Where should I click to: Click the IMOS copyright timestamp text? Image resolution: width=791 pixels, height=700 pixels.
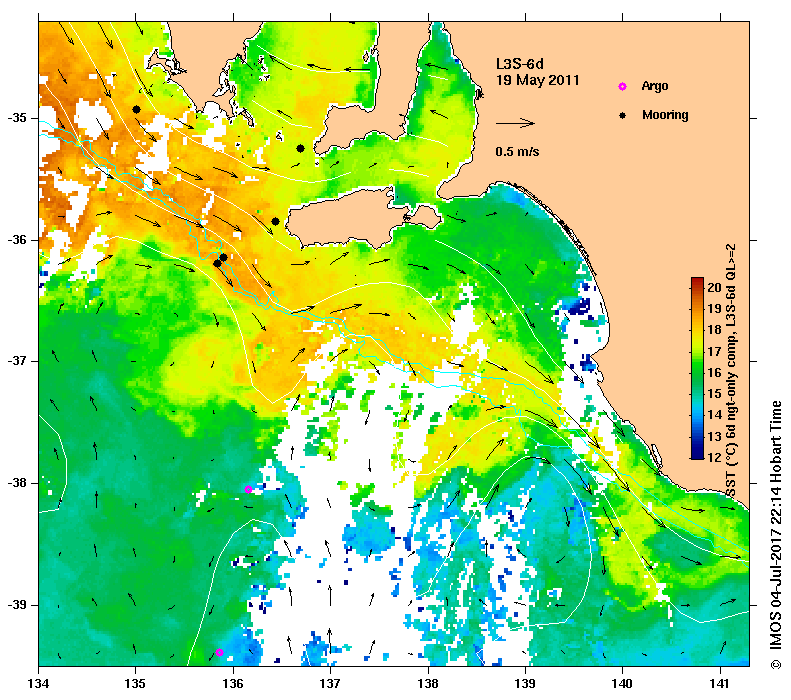(x=776, y=535)
